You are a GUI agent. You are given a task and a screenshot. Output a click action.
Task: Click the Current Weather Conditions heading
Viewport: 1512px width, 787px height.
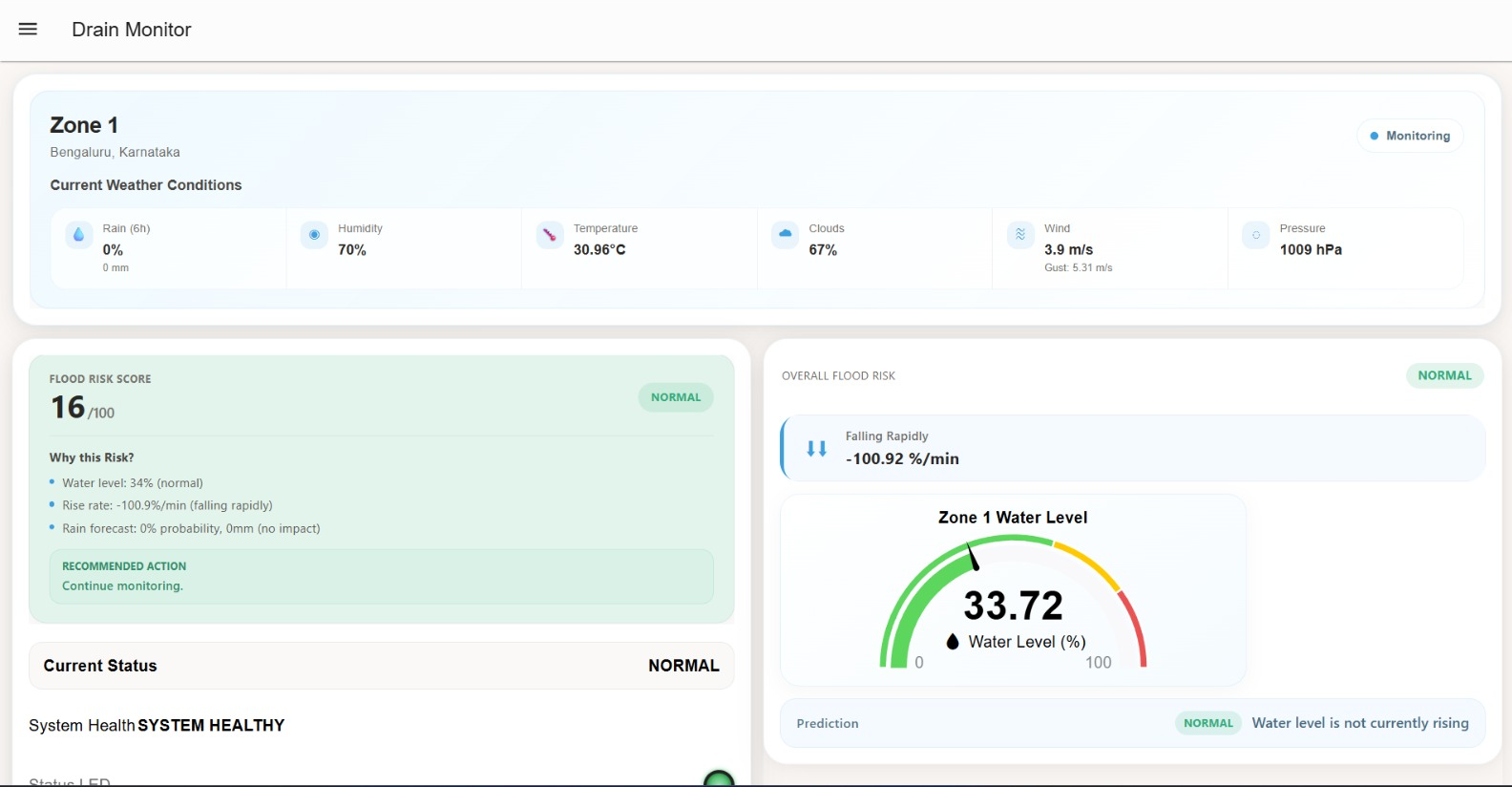pos(146,185)
